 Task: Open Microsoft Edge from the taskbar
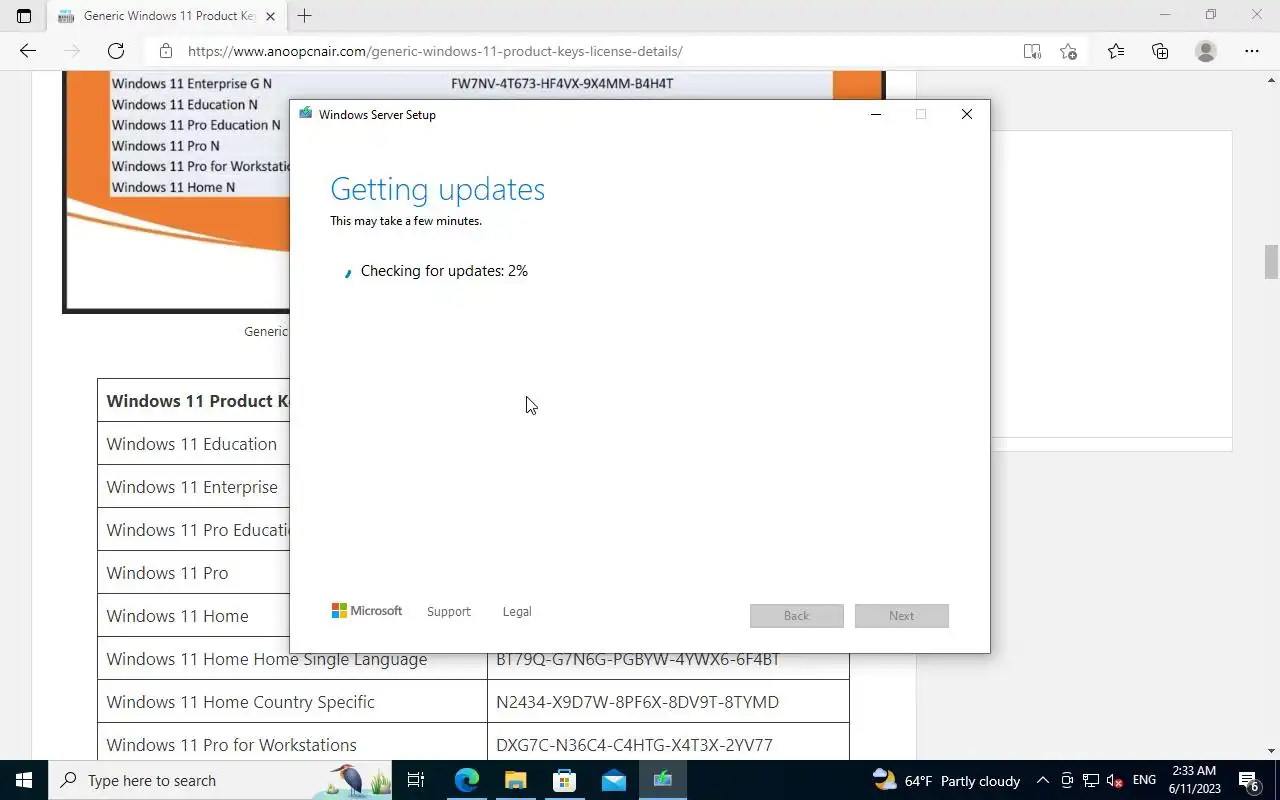[x=467, y=780]
